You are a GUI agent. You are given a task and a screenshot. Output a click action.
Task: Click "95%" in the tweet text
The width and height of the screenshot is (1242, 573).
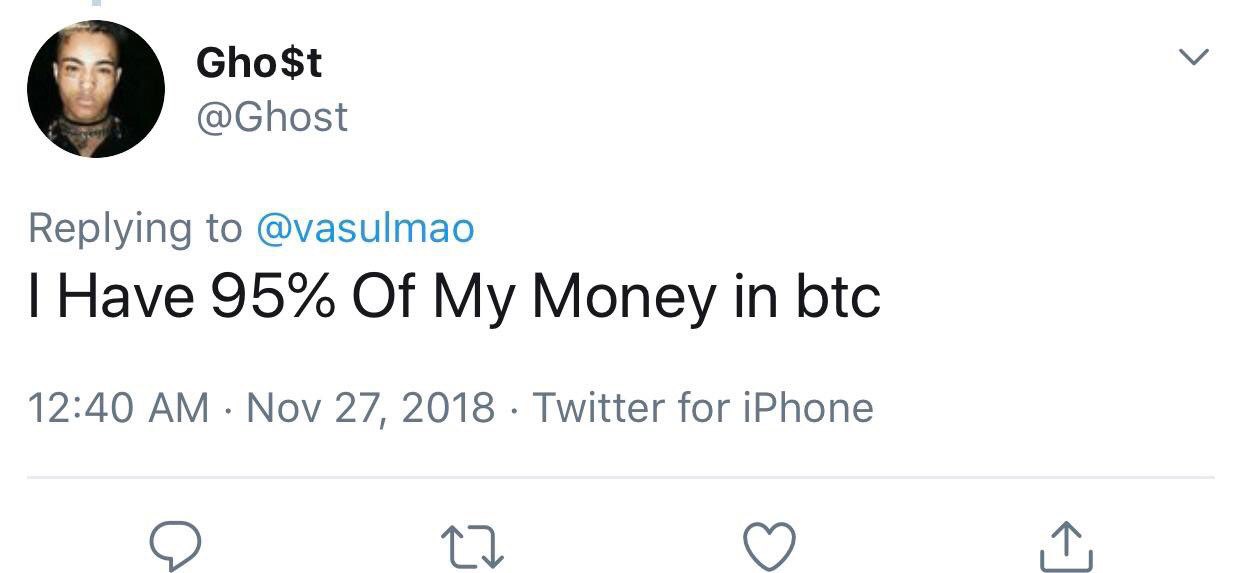pos(272,297)
